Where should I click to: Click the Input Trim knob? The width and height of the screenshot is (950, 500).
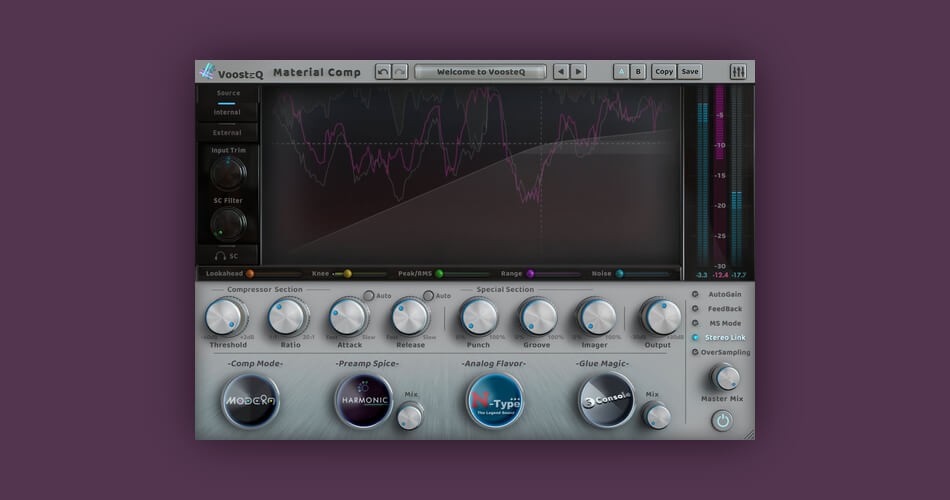tap(228, 173)
